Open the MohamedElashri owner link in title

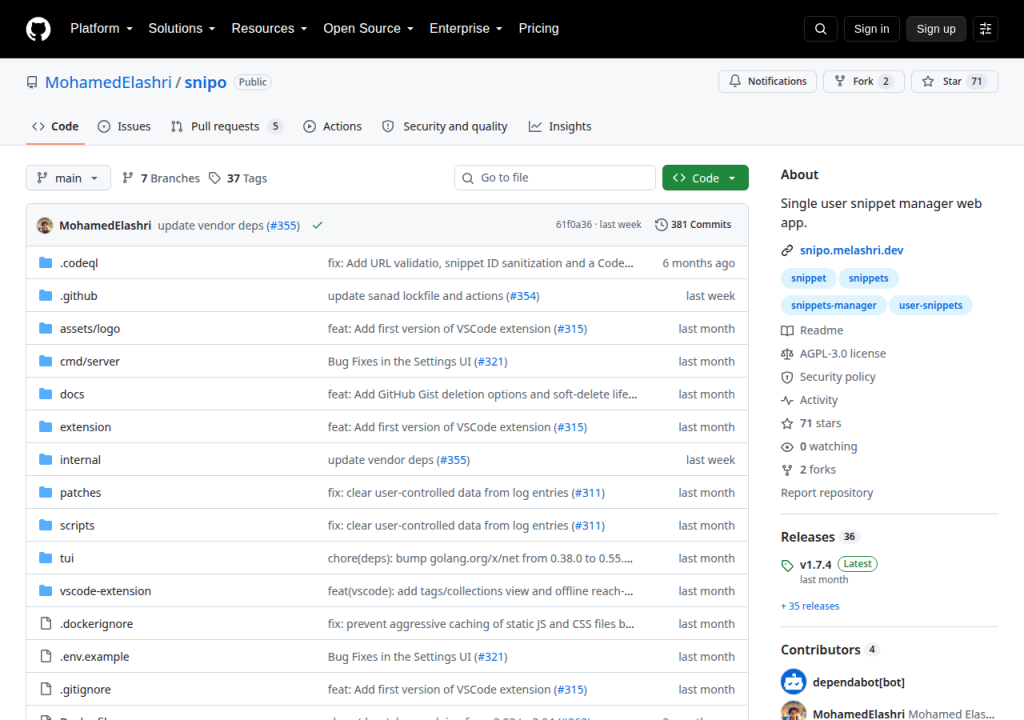pos(108,82)
